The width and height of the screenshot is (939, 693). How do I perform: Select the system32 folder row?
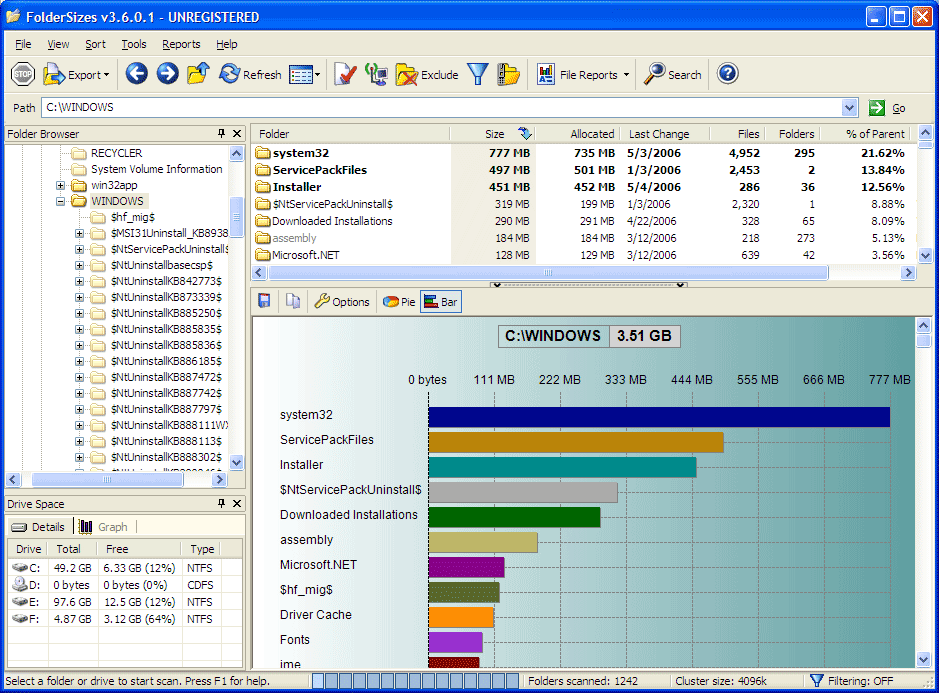coord(584,153)
